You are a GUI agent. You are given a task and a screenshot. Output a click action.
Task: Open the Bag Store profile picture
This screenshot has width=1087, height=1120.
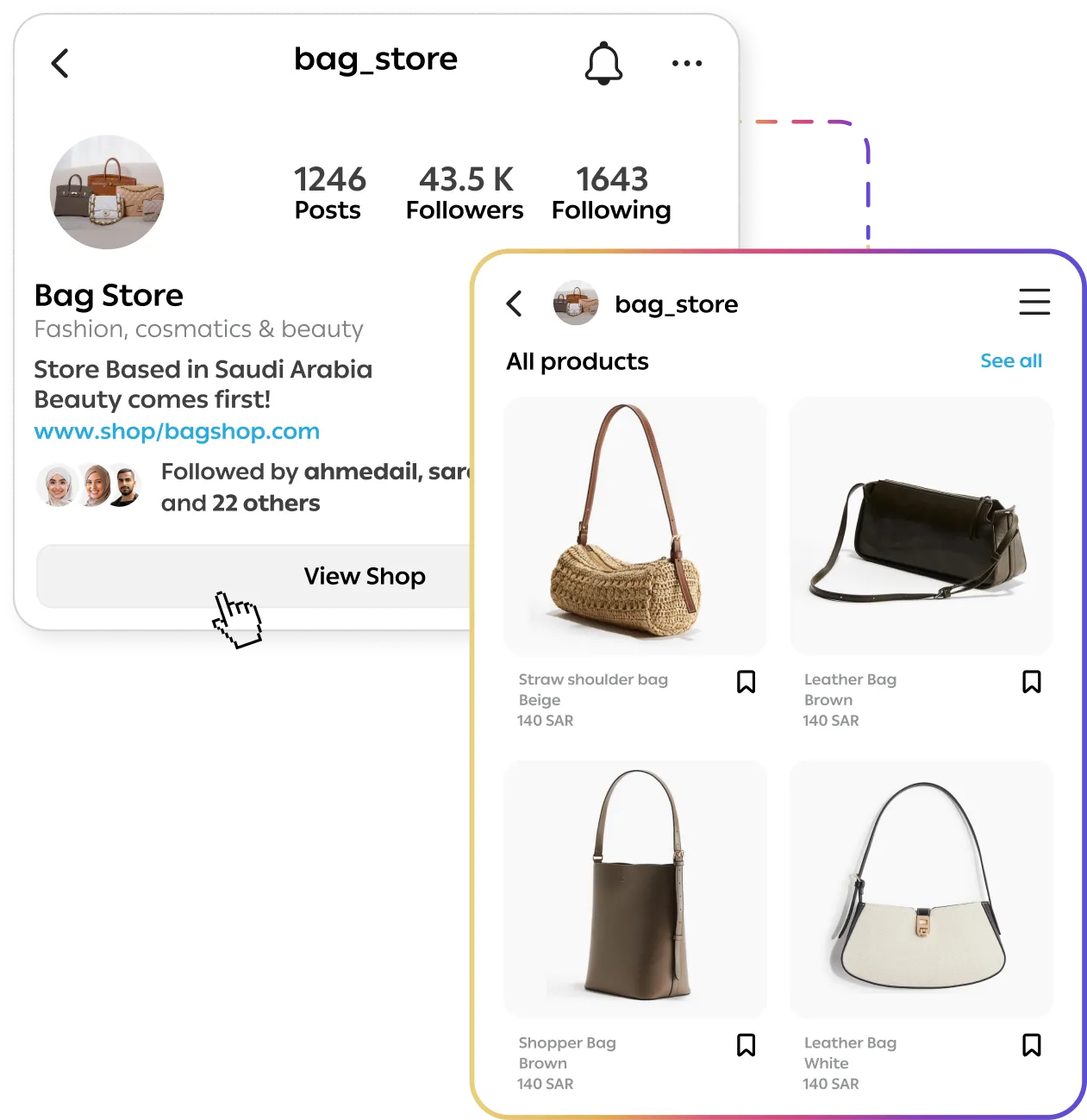(107, 192)
